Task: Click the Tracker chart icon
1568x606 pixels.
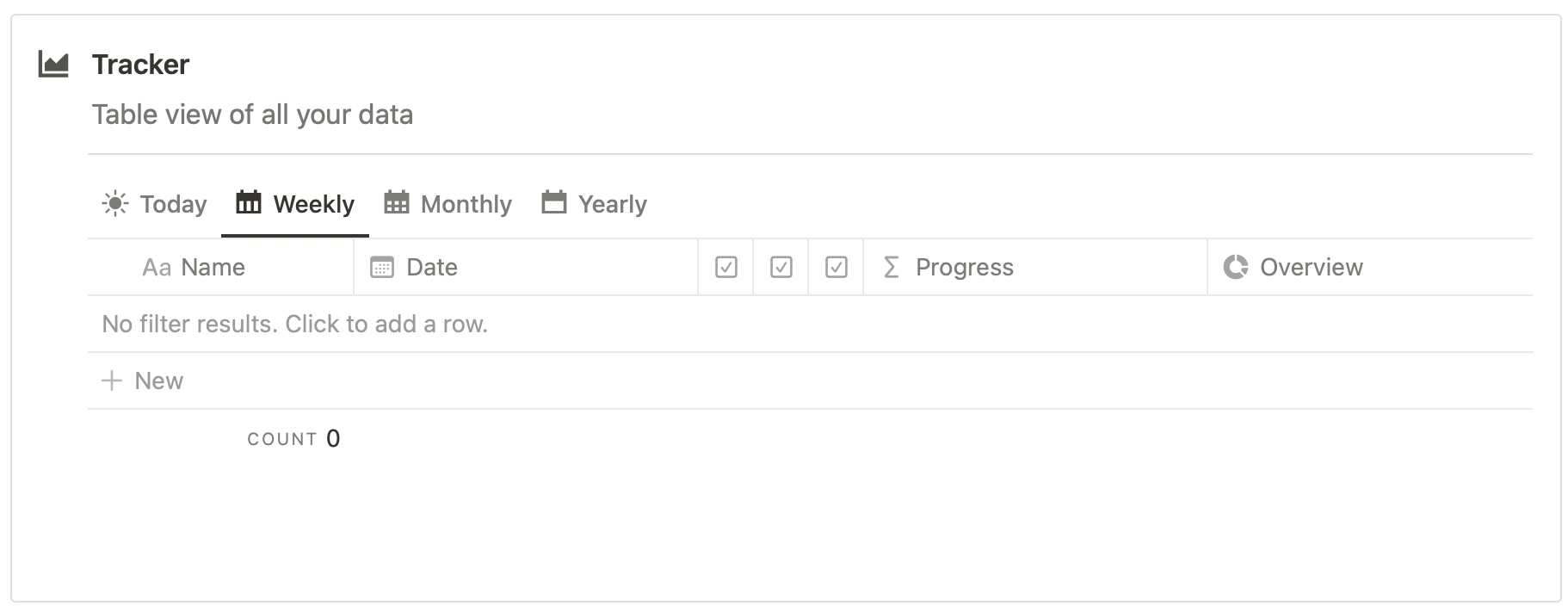Action: tap(53, 65)
